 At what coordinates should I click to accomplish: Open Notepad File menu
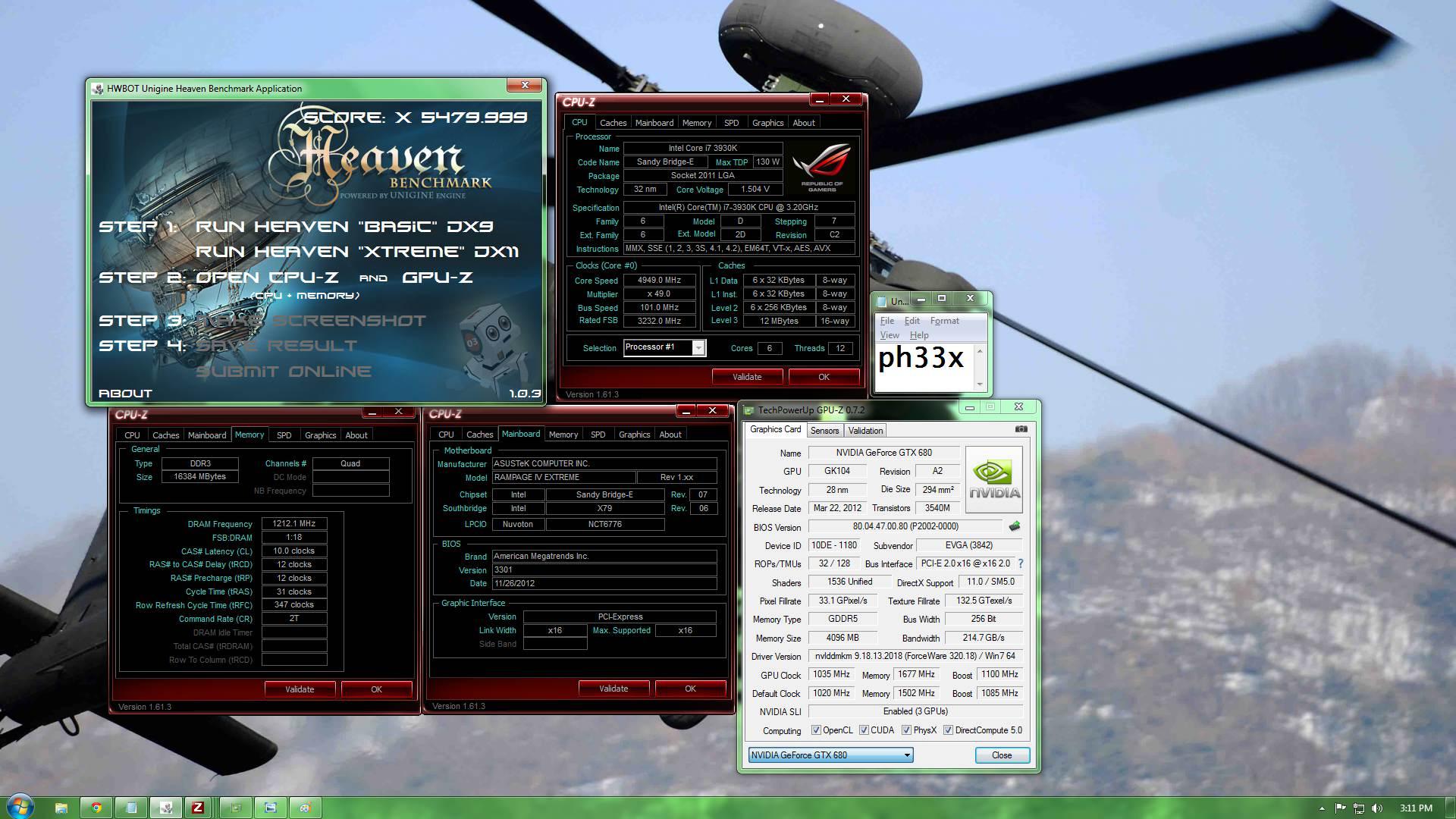[886, 321]
